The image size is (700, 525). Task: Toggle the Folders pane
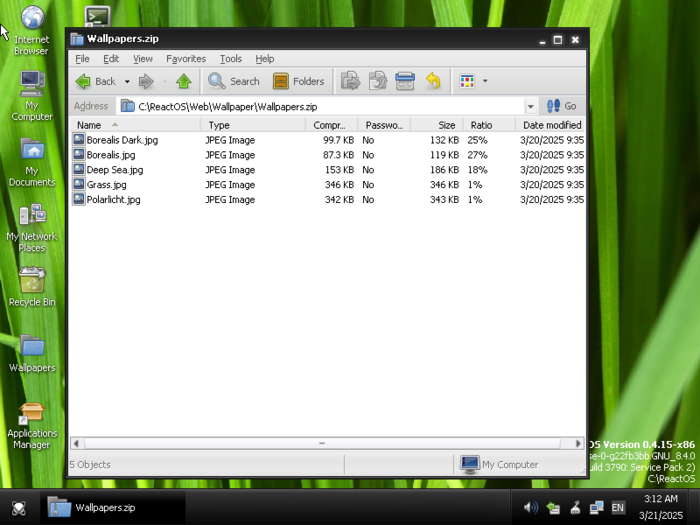click(298, 81)
